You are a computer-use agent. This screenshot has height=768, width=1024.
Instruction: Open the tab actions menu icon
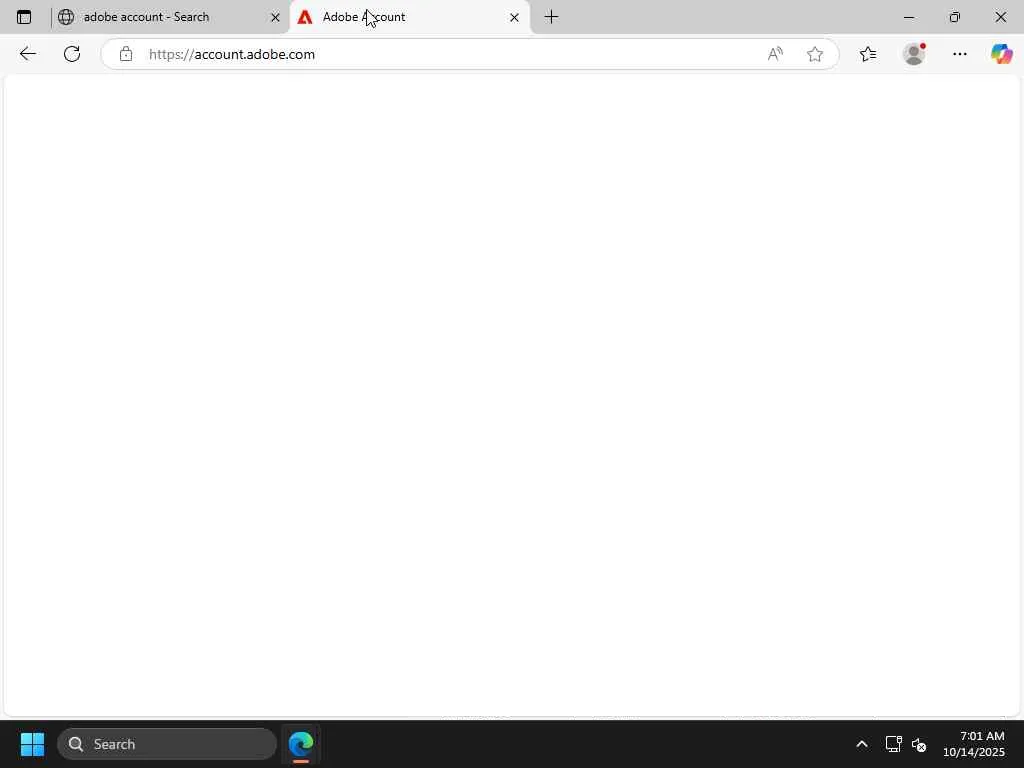point(24,17)
